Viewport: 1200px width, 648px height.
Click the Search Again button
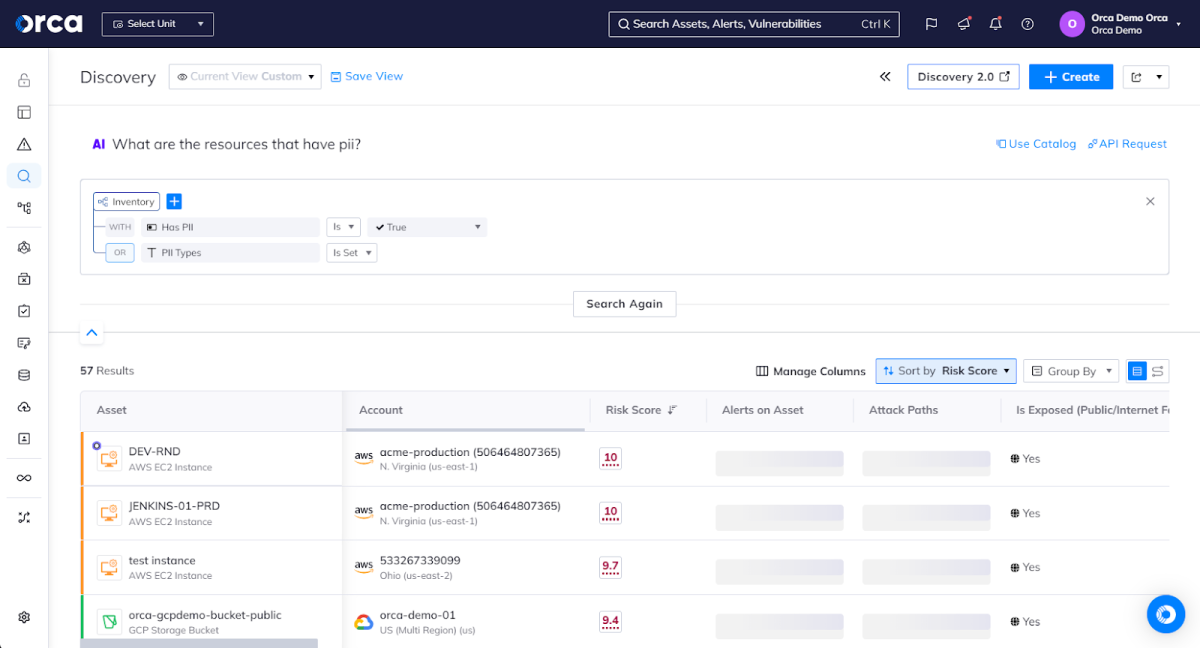[624, 304]
